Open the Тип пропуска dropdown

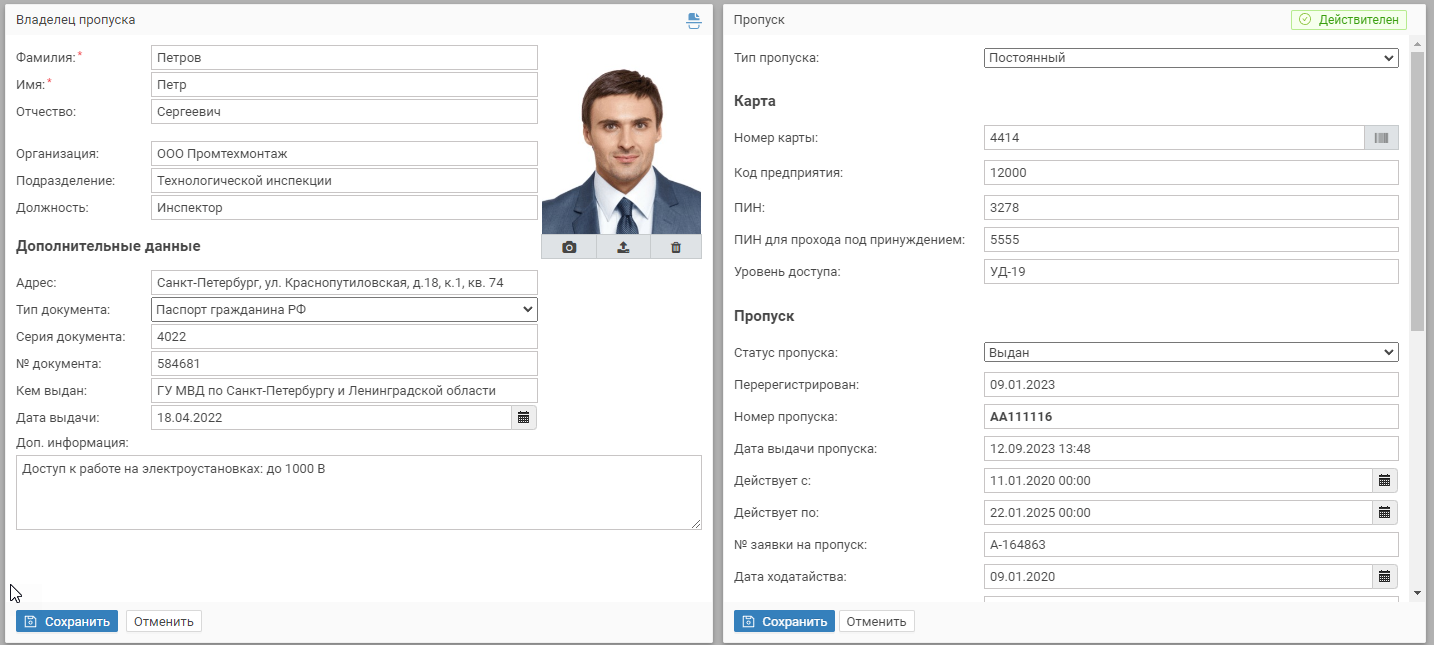(x=1190, y=58)
